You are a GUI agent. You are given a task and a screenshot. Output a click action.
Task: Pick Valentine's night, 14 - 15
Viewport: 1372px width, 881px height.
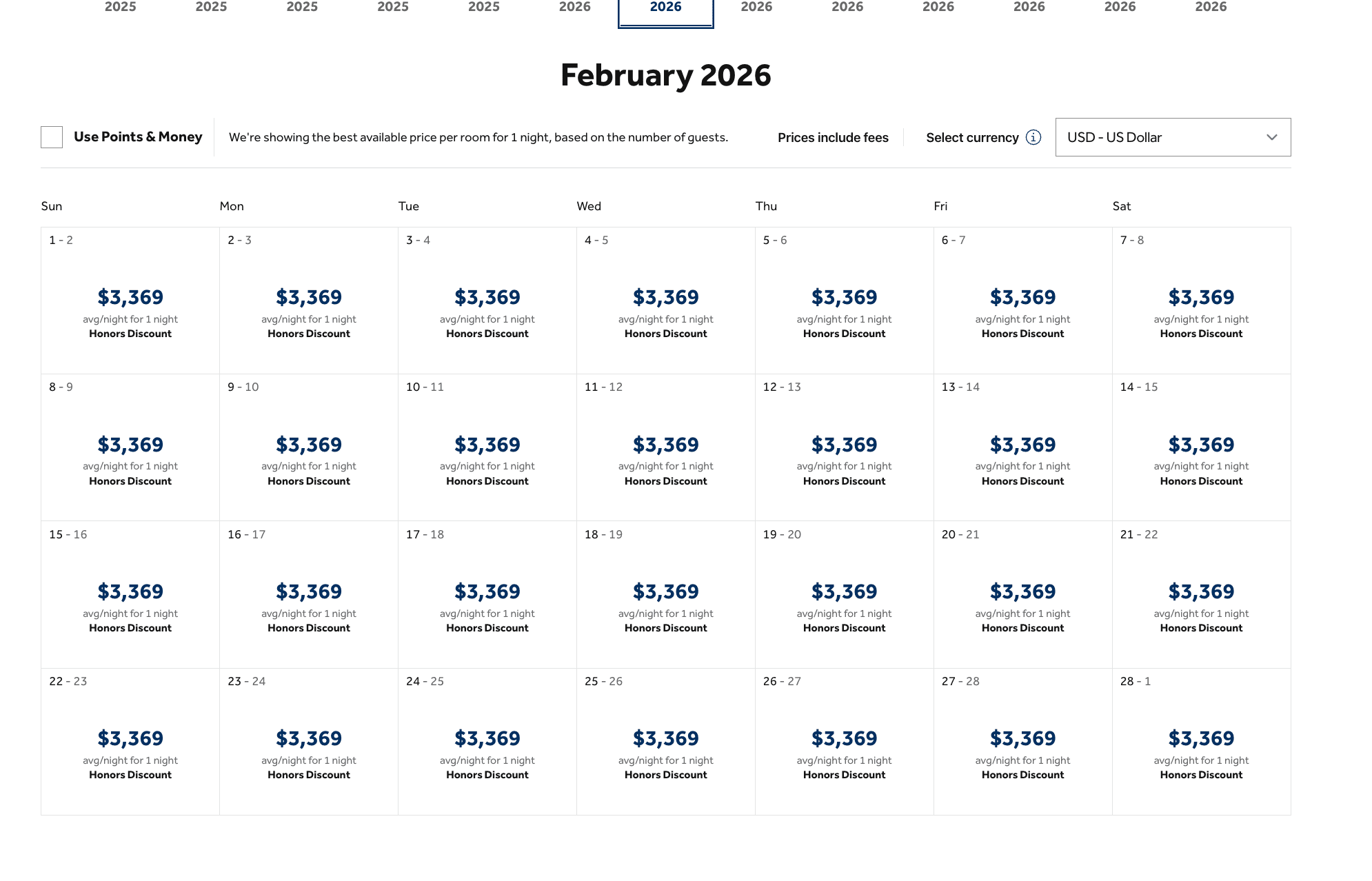(1201, 447)
